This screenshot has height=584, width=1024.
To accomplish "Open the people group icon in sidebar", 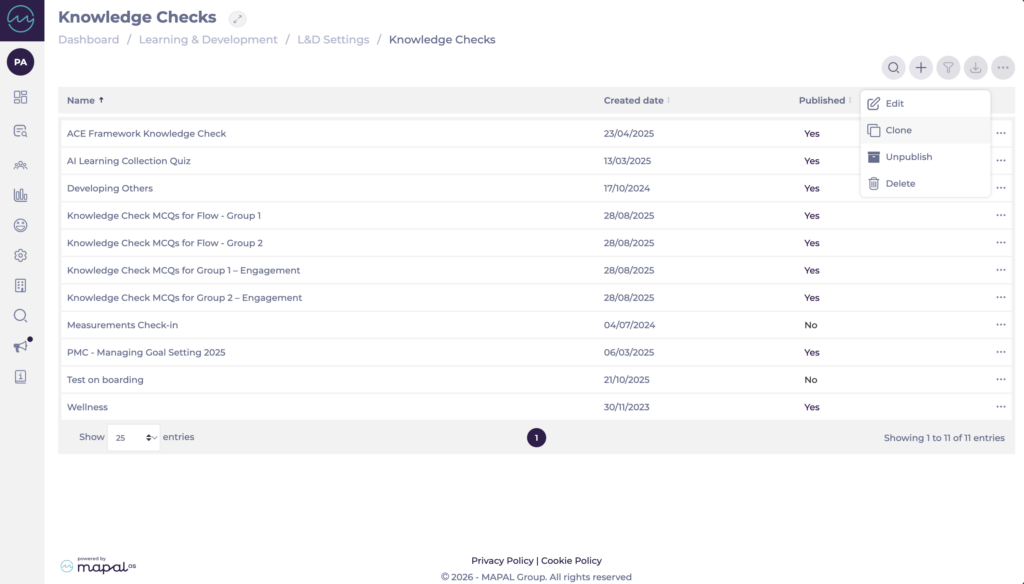I will 20,164.
